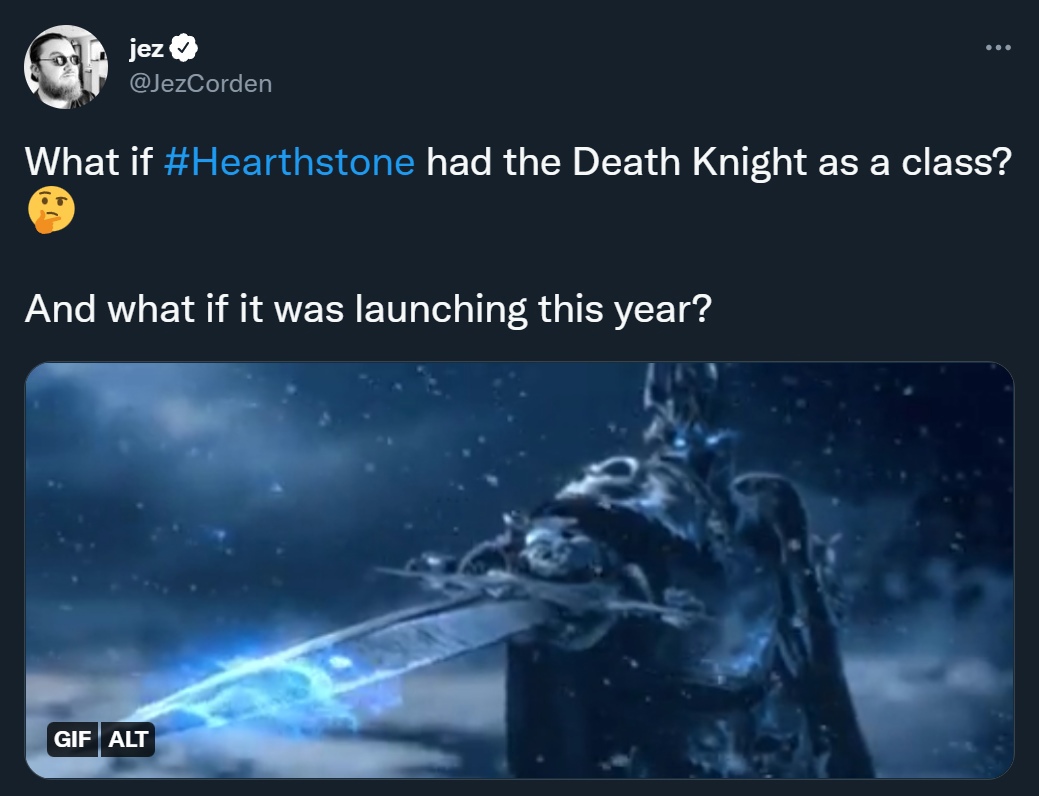Open the more options ellipsis menu
This screenshot has width=1039, height=796.
point(997,47)
